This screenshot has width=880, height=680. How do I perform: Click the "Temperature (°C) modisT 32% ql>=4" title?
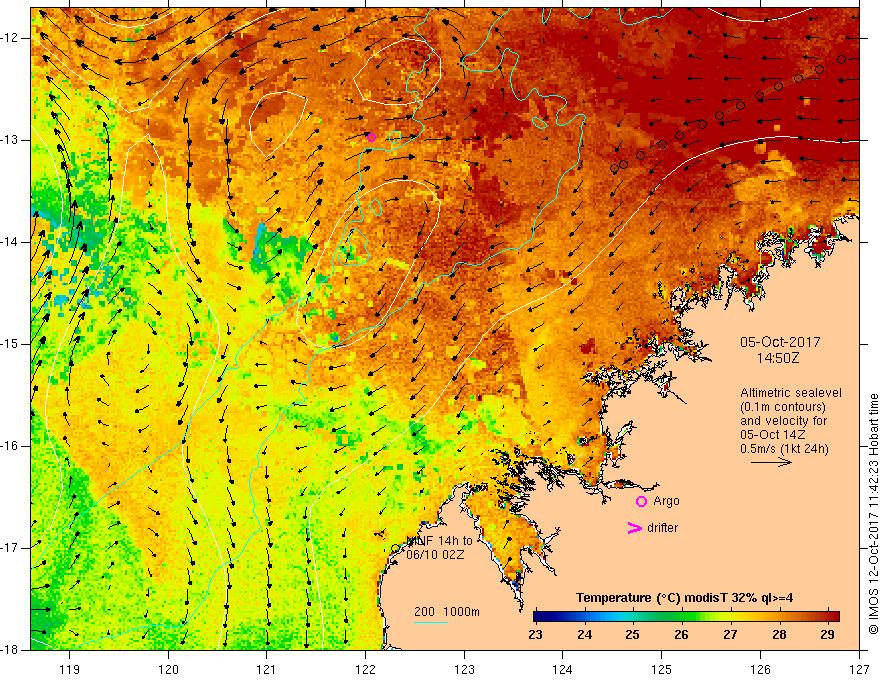point(684,598)
